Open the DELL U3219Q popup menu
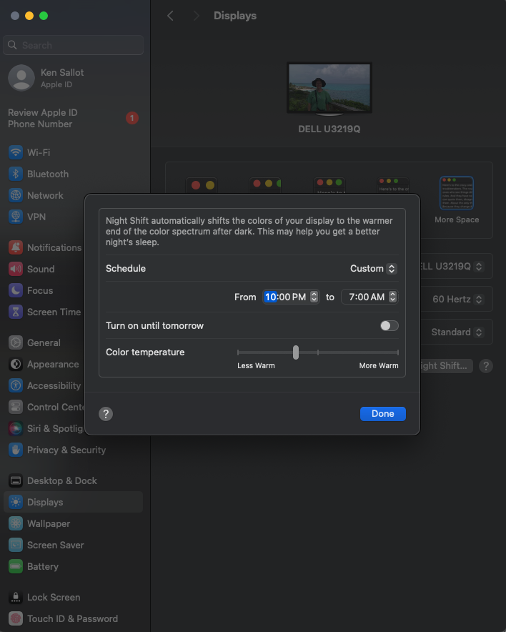The width and height of the screenshot is (506, 632). pyautogui.click(x=450, y=266)
